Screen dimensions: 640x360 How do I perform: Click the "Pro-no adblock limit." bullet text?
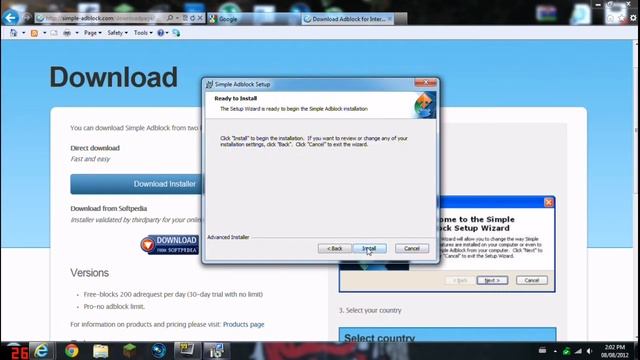click(x=114, y=307)
